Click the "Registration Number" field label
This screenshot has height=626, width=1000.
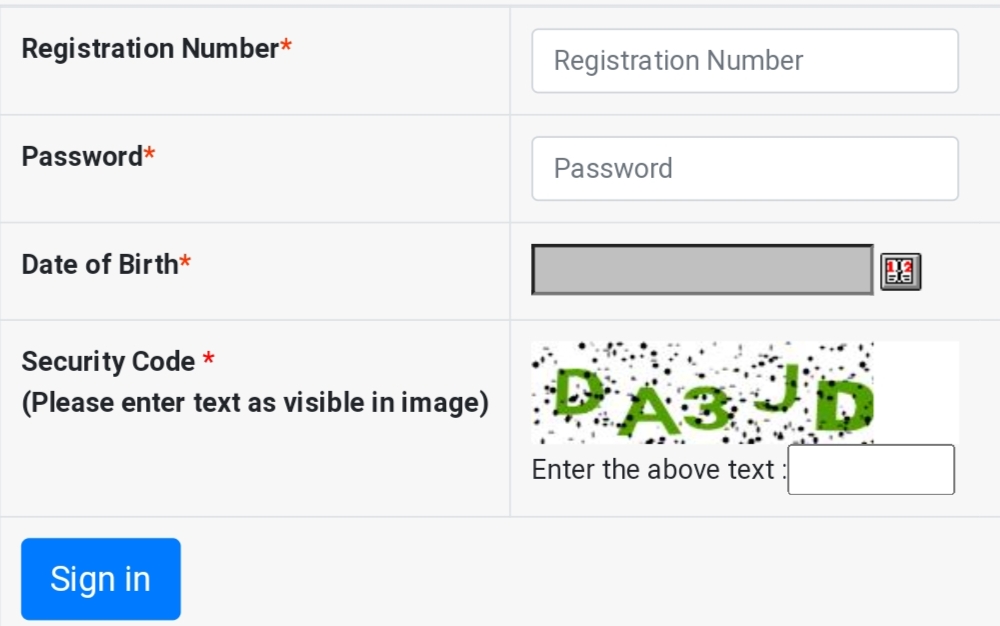tap(150, 48)
